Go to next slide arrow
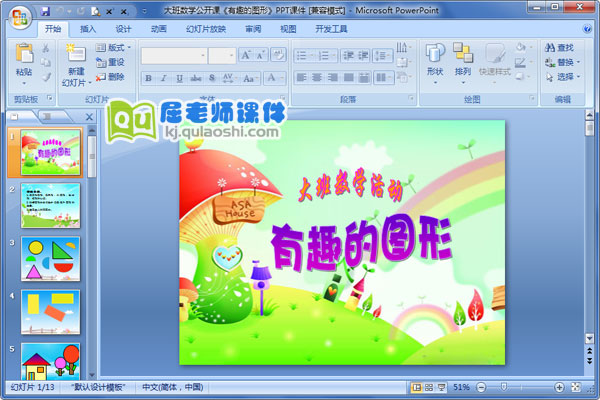600x400 pixels. [x=589, y=361]
